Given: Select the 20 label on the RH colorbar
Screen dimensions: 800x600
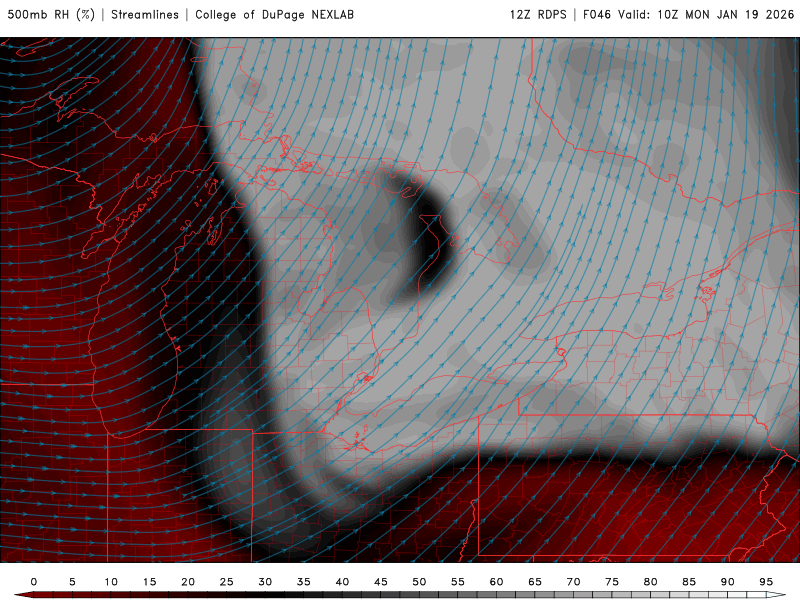Looking at the screenshot, I should (x=188, y=582).
